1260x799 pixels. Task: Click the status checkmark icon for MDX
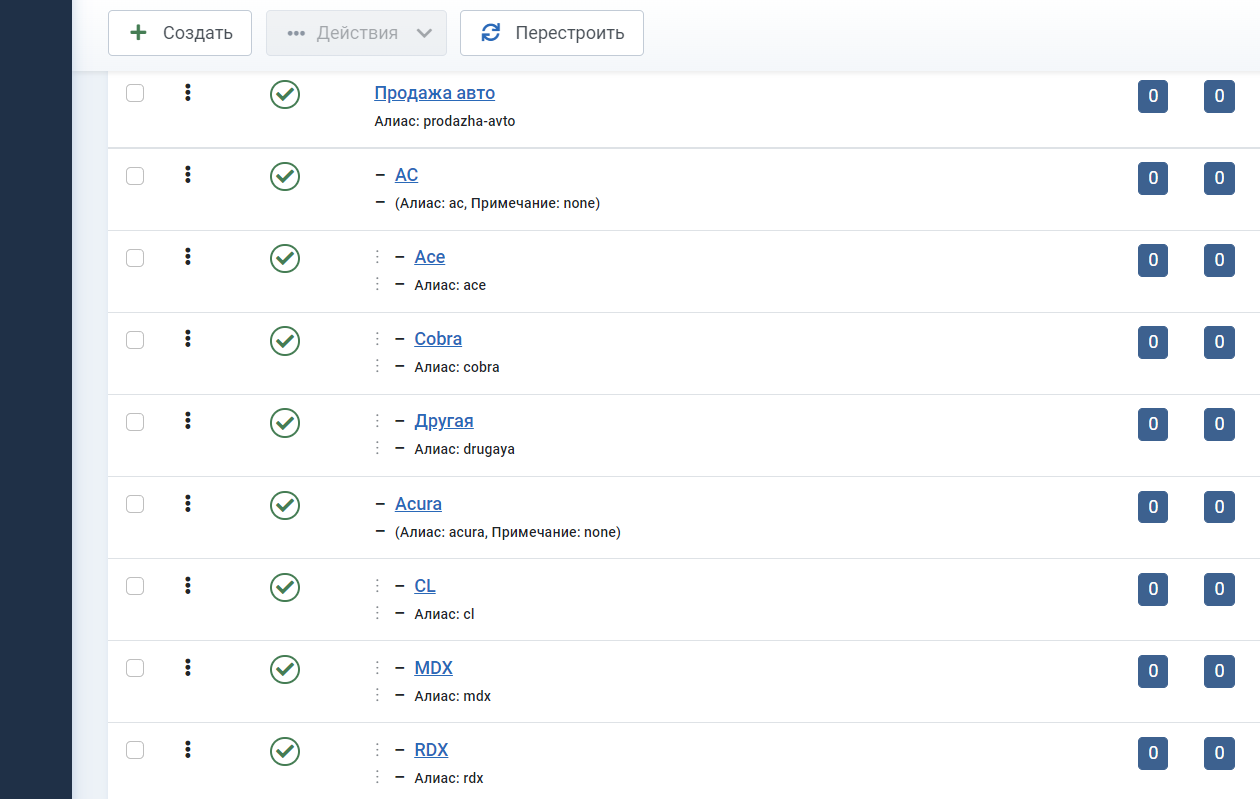pyautogui.click(x=285, y=669)
